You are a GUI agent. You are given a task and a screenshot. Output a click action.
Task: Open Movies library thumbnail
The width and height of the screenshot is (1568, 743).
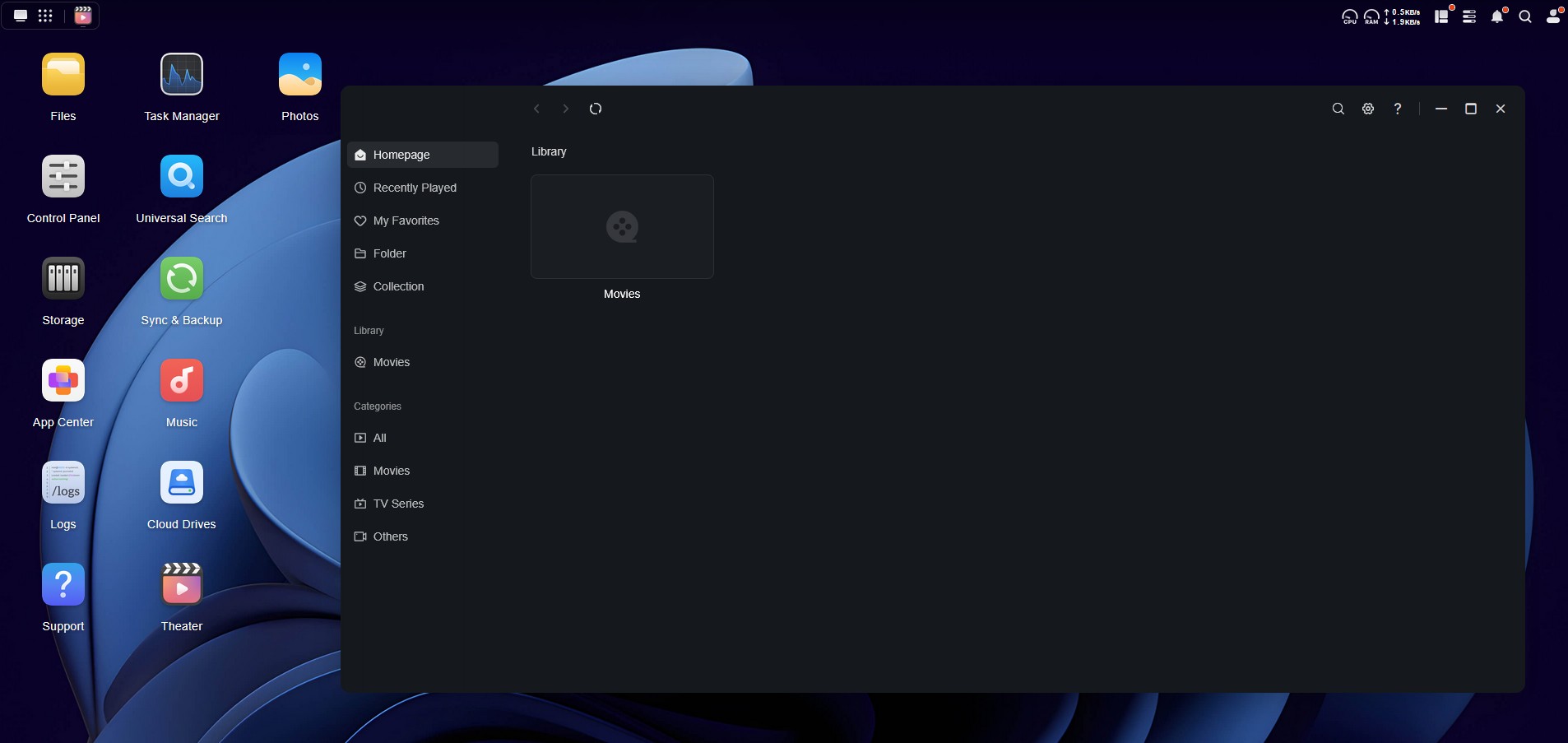(x=622, y=227)
